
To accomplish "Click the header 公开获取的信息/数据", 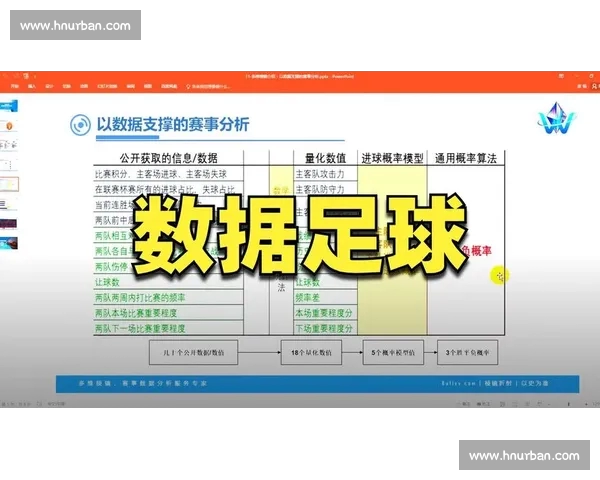I will pos(168,158).
